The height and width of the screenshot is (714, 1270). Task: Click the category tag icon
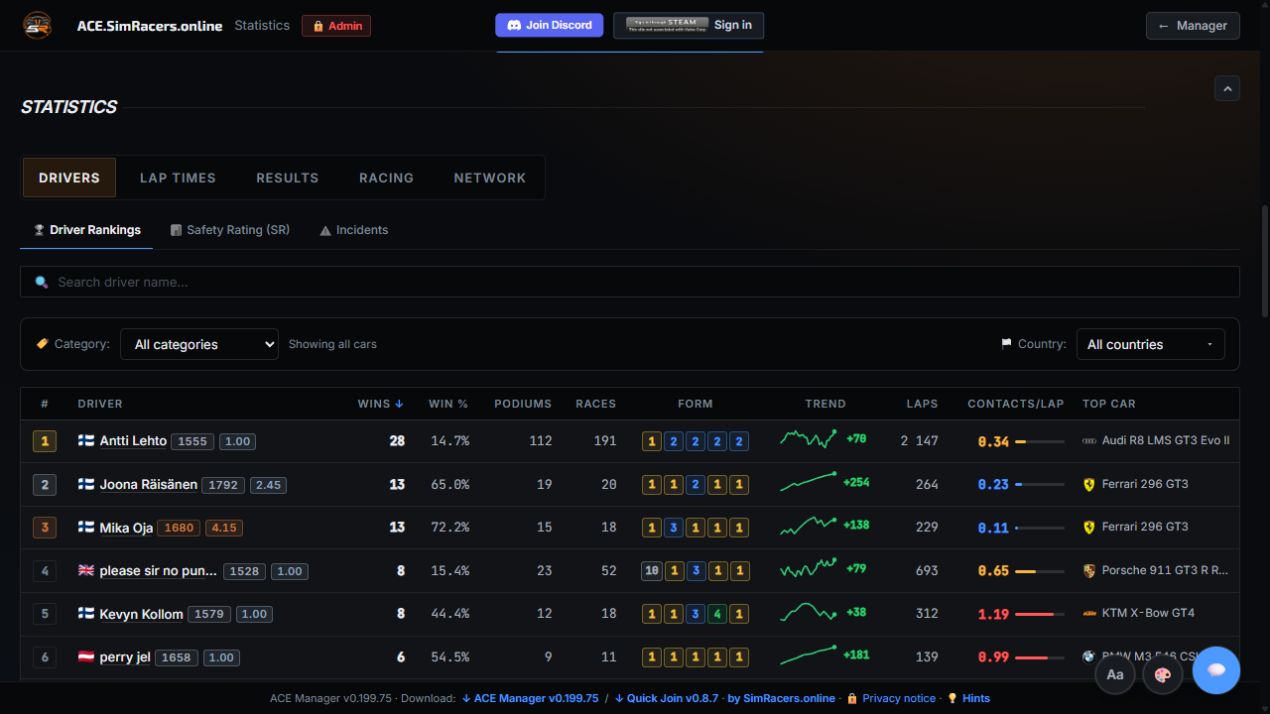(x=42, y=344)
